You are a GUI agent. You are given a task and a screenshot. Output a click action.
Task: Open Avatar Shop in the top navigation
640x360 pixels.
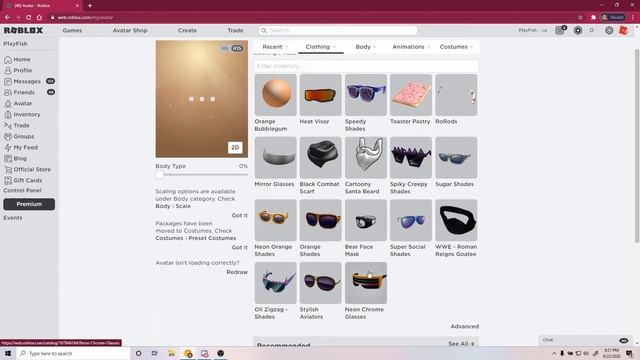click(130, 31)
